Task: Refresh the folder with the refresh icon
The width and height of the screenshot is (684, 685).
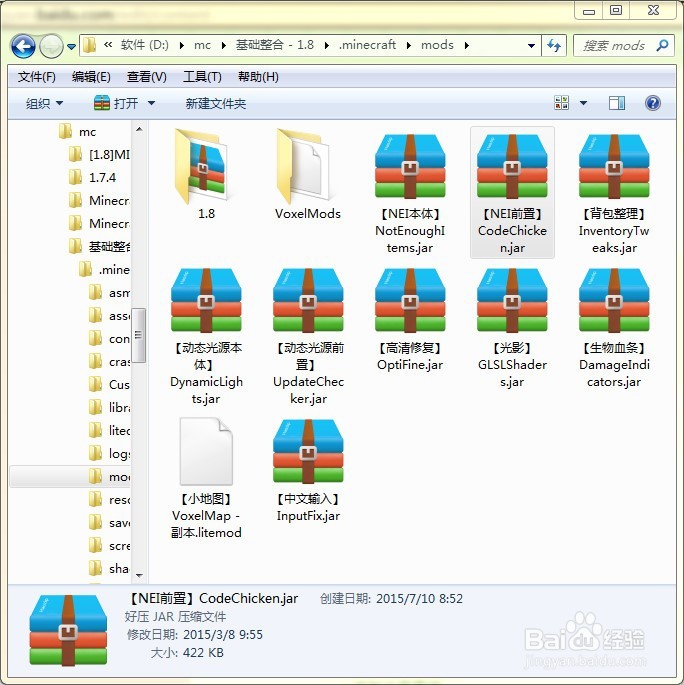Action: point(554,45)
